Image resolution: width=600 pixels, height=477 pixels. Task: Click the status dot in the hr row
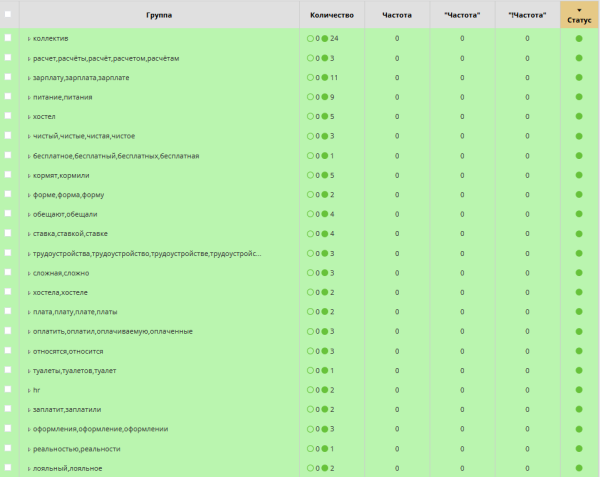pos(579,390)
